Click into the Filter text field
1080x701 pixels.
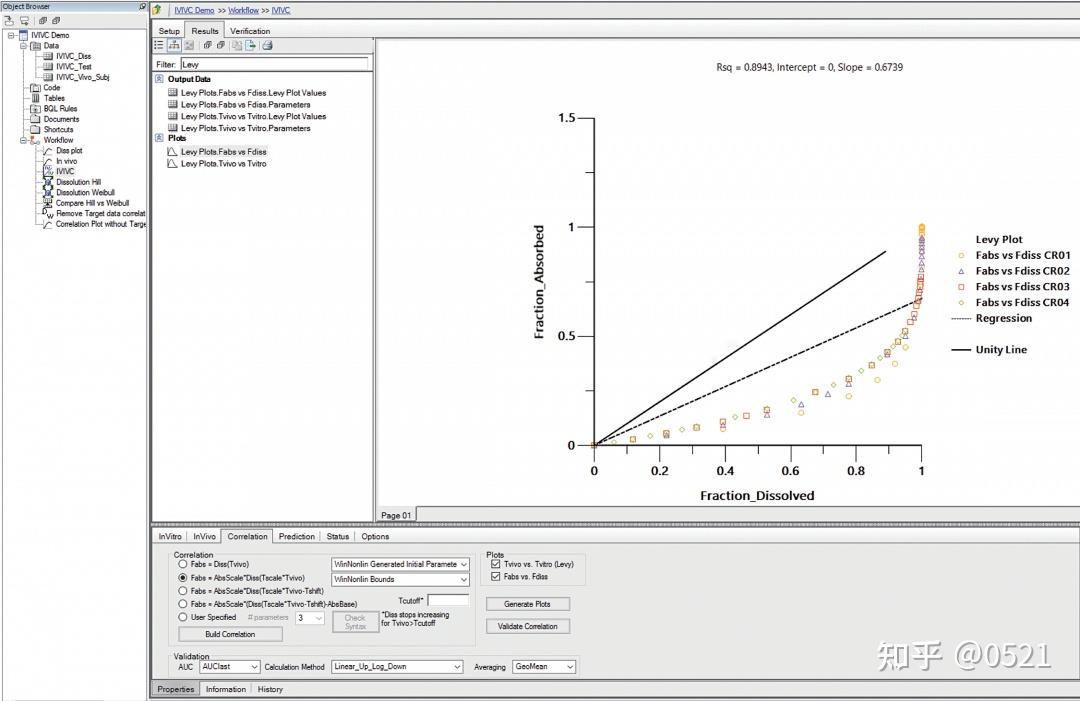click(x=274, y=64)
